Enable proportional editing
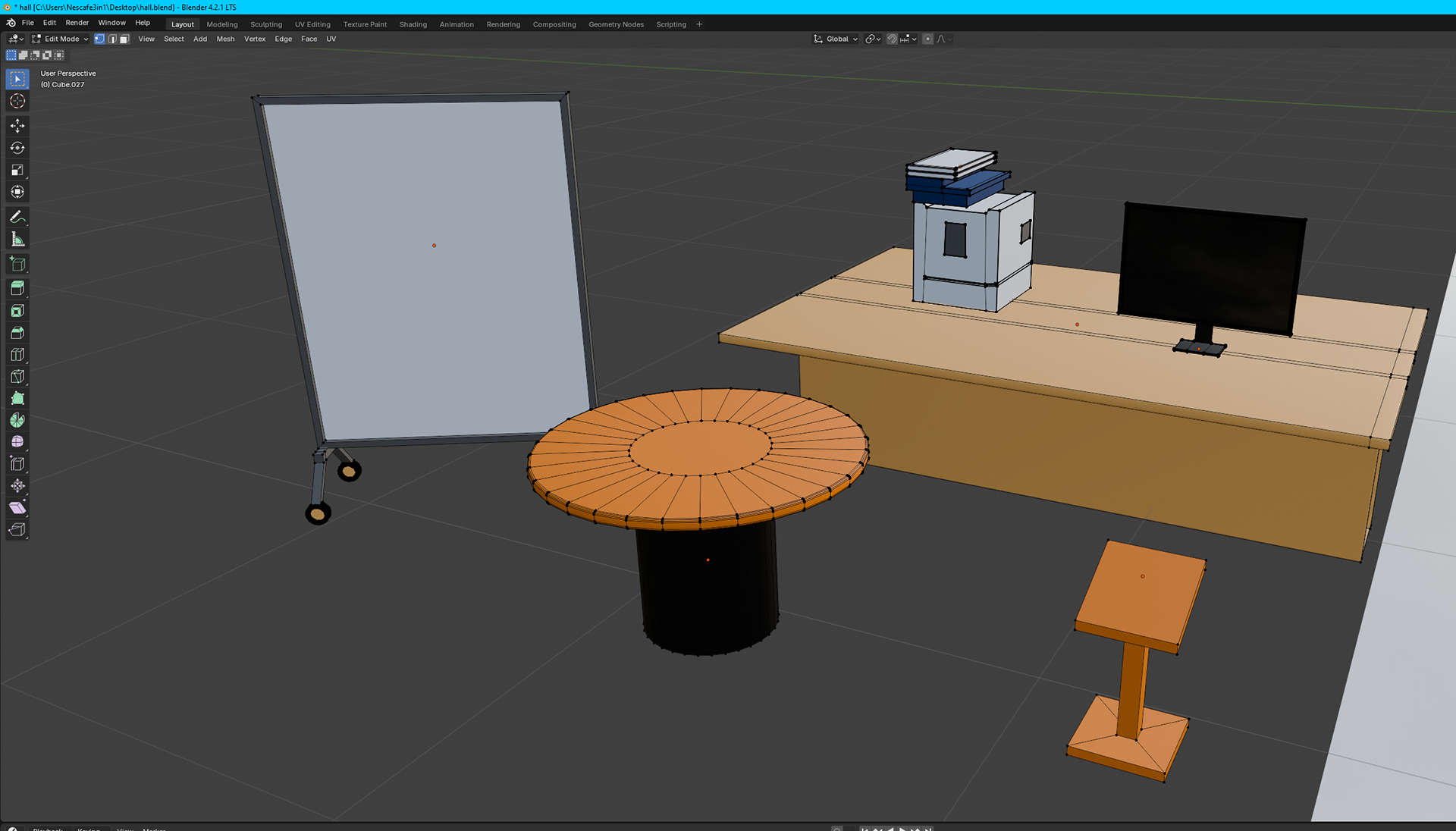This screenshot has height=831, width=1456. pos(927,39)
